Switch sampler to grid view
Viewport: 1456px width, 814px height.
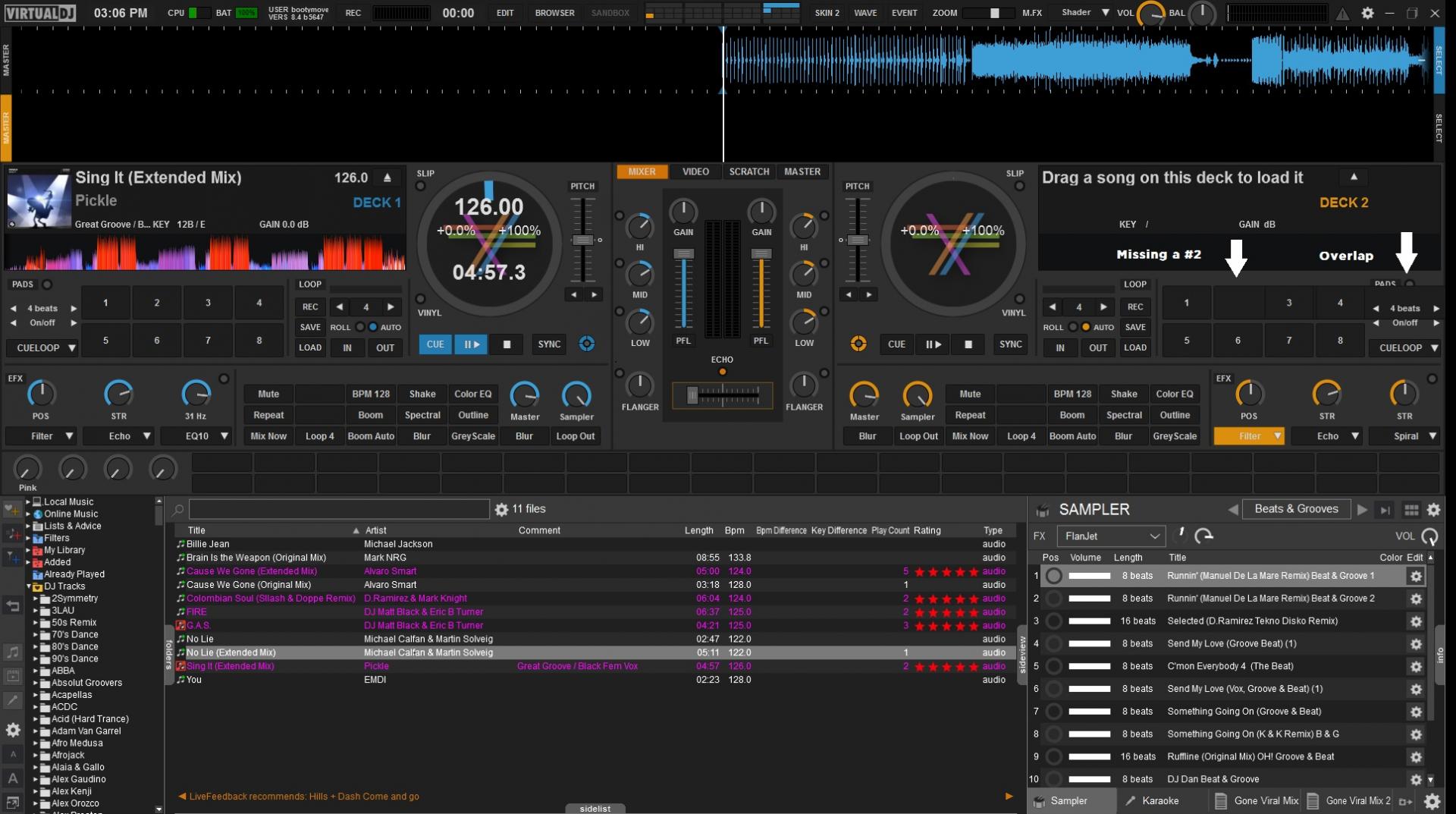pyautogui.click(x=1411, y=510)
